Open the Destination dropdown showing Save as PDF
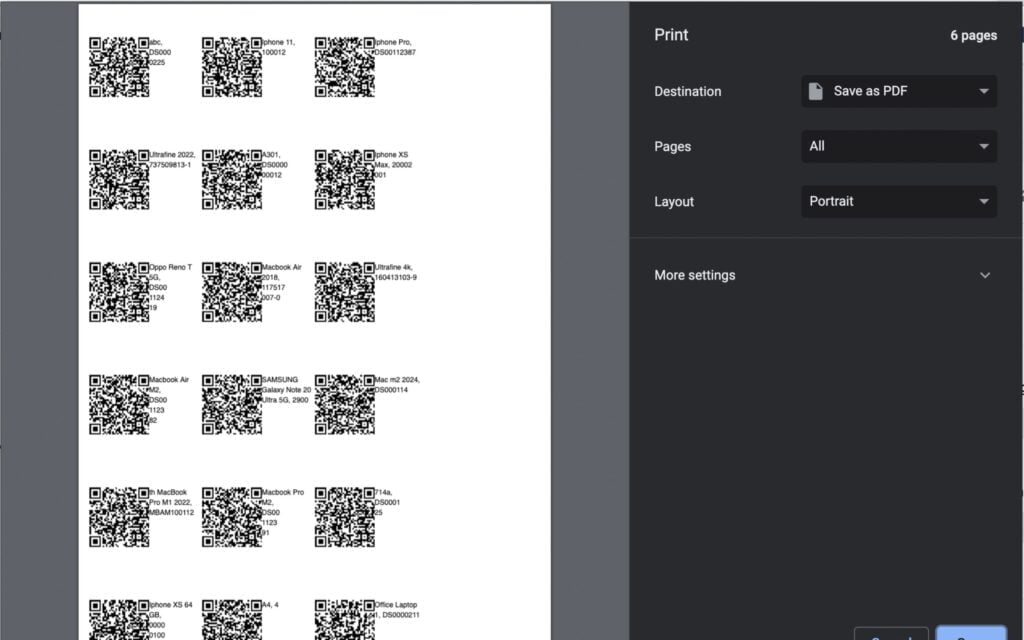The height and width of the screenshot is (640, 1024). (x=899, y=91)
